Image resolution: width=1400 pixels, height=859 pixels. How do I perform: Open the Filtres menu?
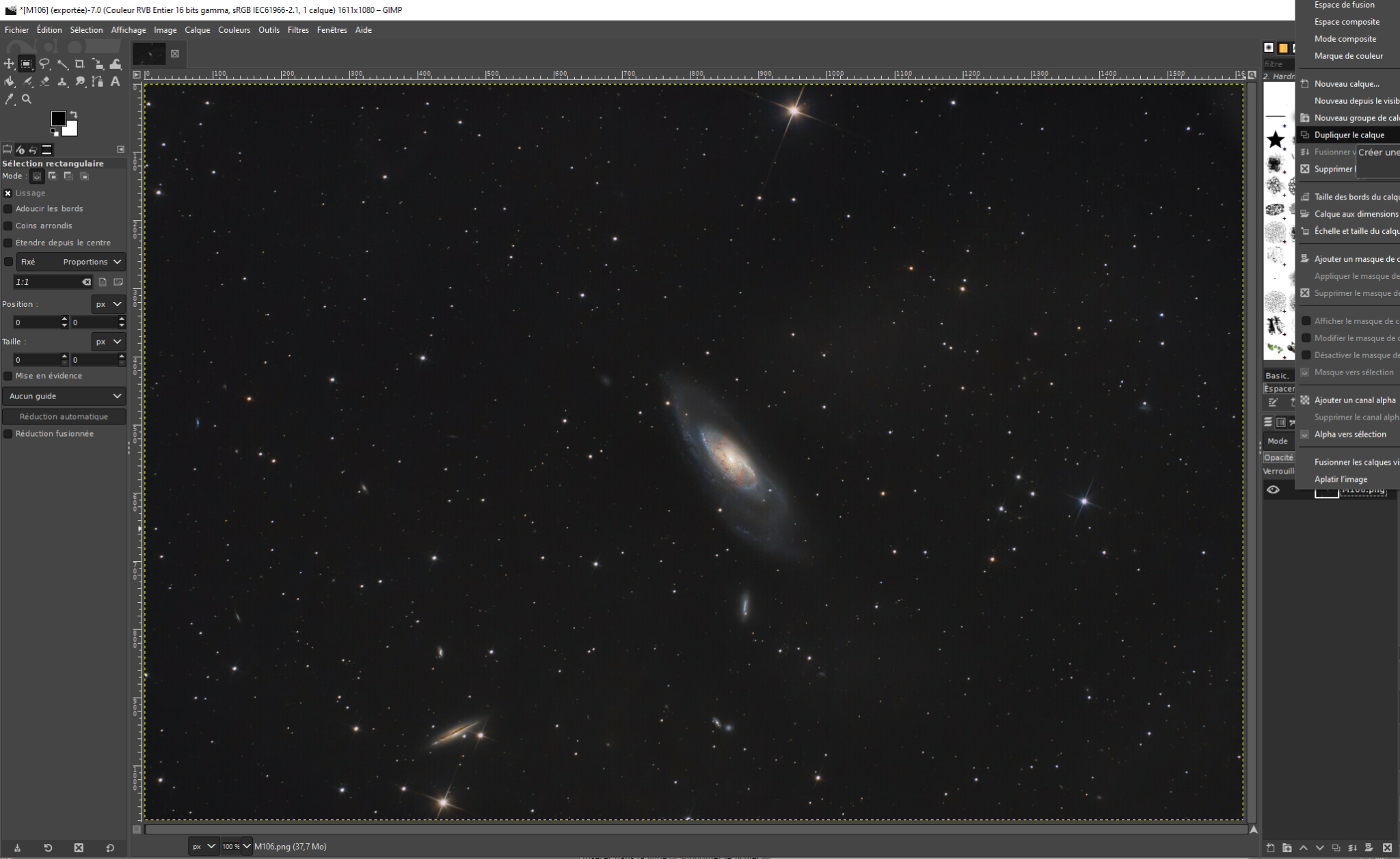coord(298,30)
